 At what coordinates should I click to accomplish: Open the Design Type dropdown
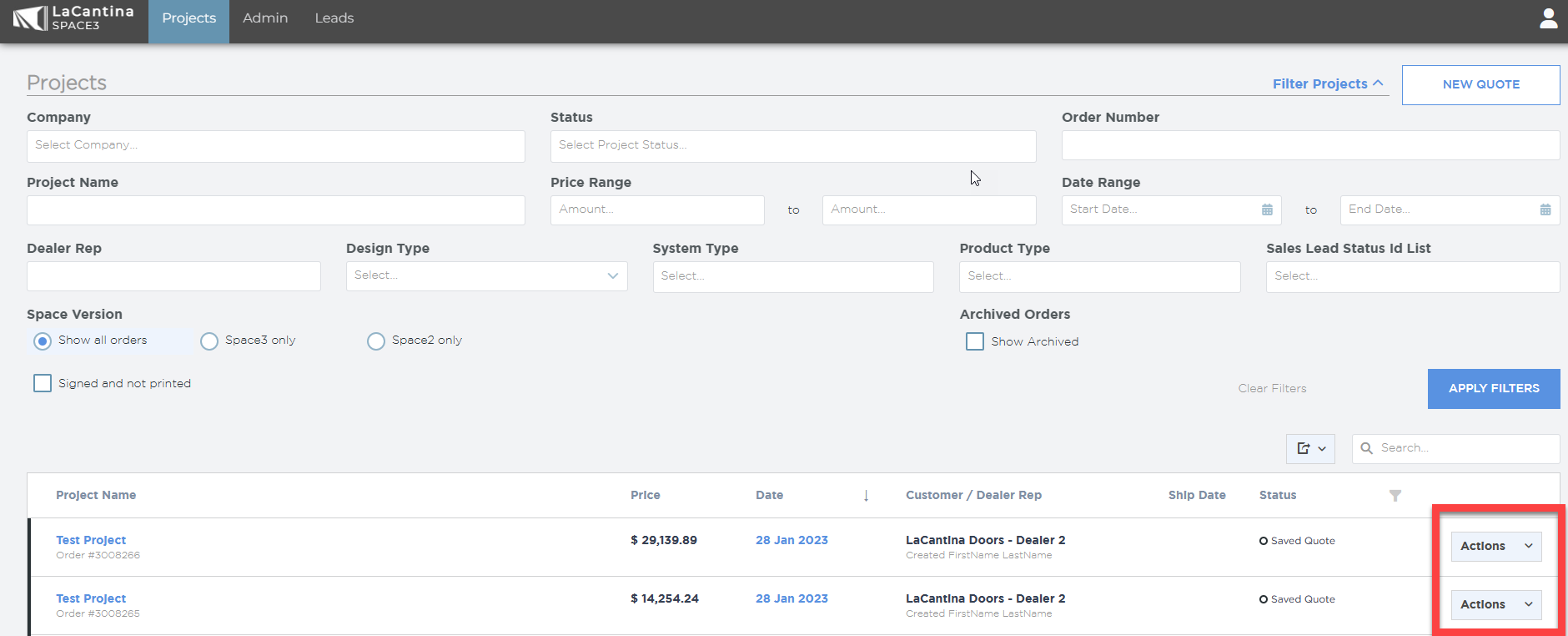[x=486, y=276]
